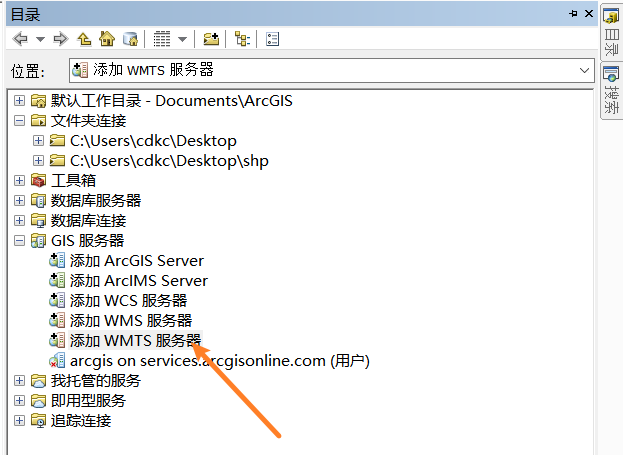Click the 我托管的服务 cloud folder icon
623x455 pixels.
tap(39, 381)
